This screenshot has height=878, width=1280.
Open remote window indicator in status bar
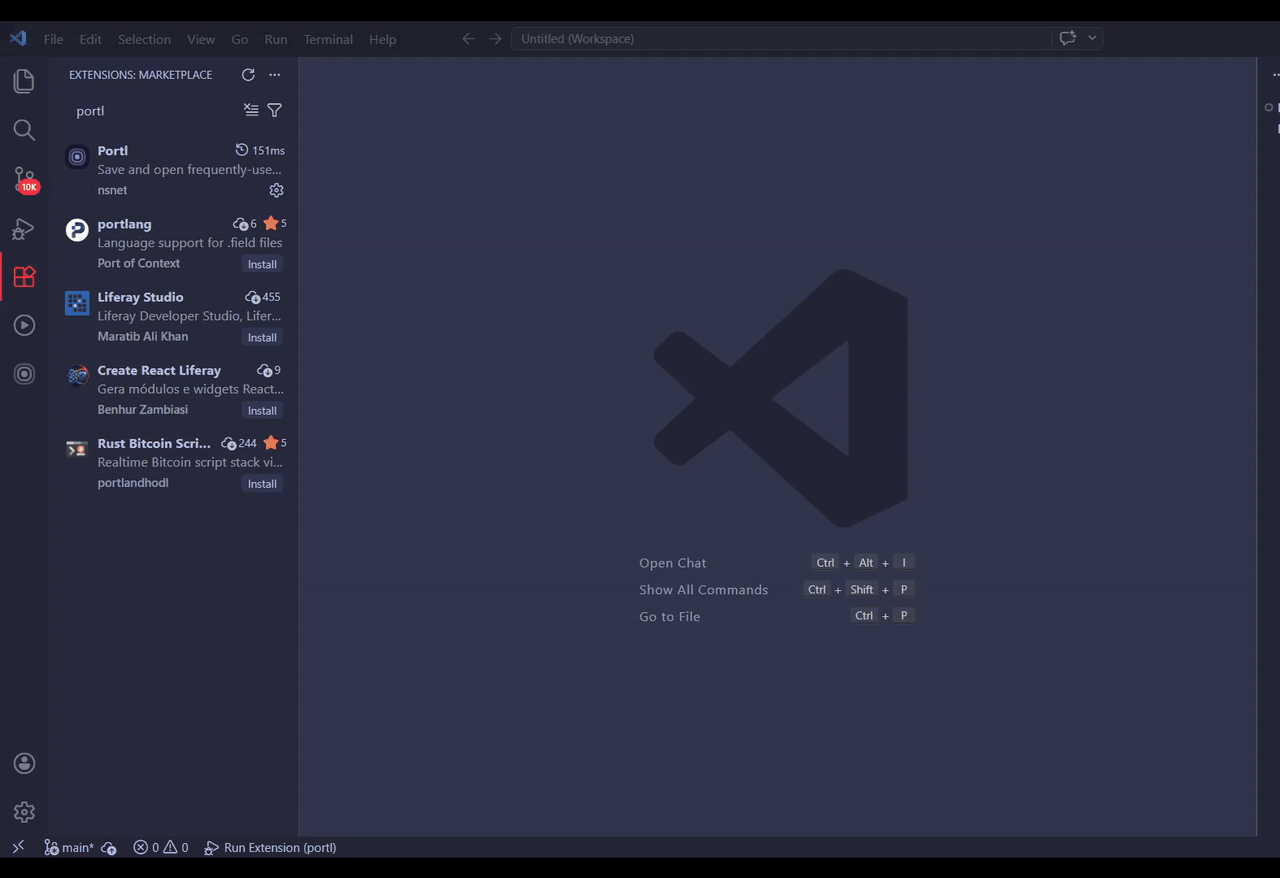[18, 847]
